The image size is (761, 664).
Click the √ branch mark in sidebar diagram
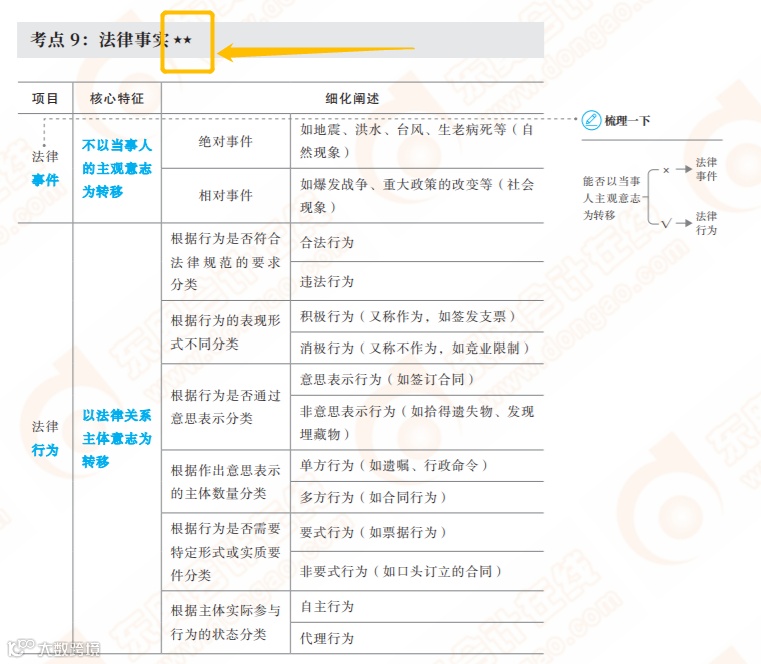(666, 223)
